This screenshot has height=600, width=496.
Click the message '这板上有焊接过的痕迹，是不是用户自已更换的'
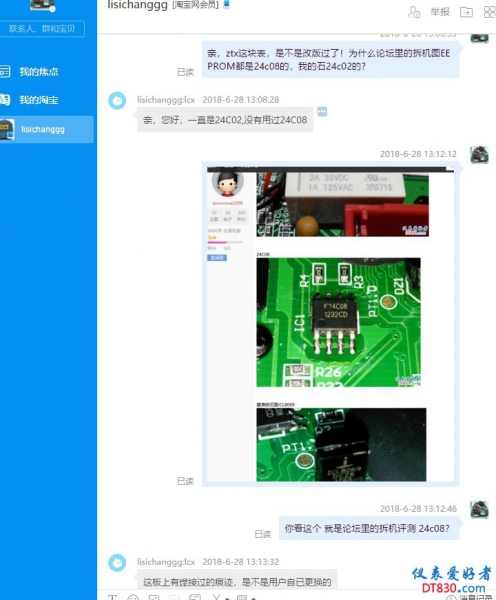point(237,582)
